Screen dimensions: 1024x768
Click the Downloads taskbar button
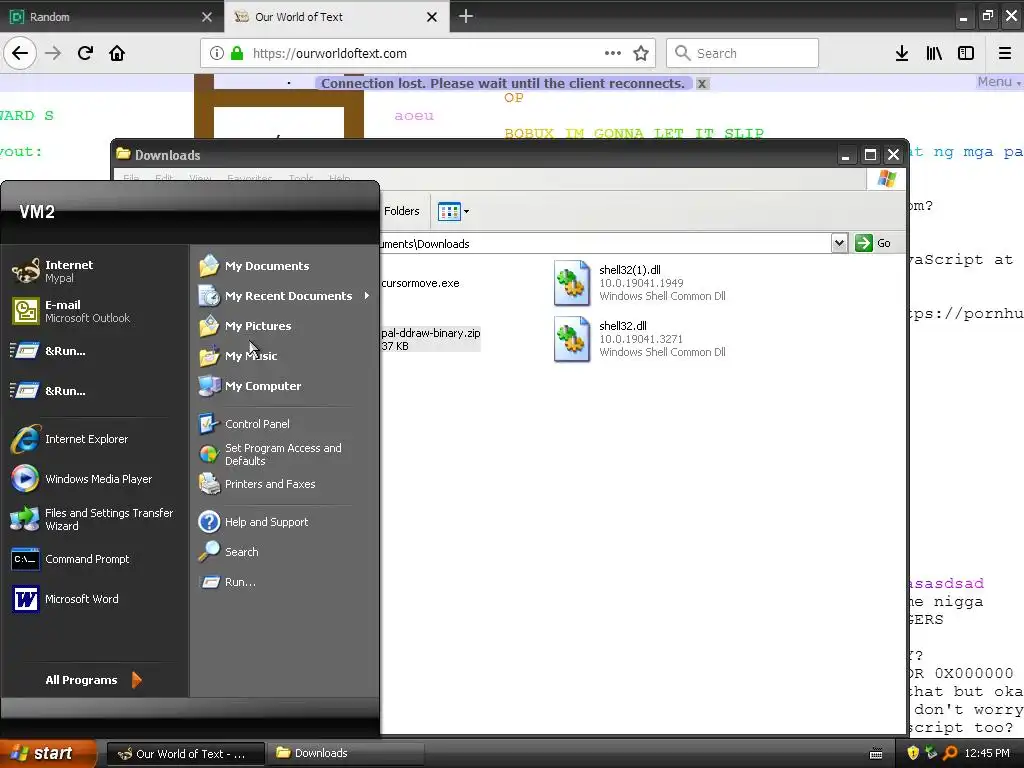[345, 754]
